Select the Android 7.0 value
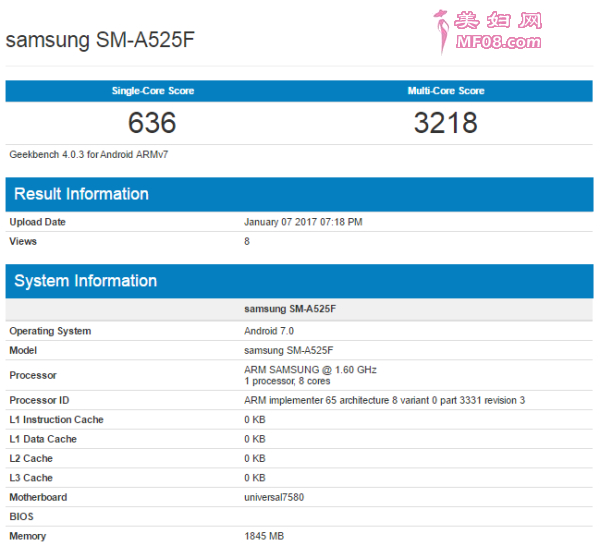This screenshot has height=558, width=600. [269, 331]
